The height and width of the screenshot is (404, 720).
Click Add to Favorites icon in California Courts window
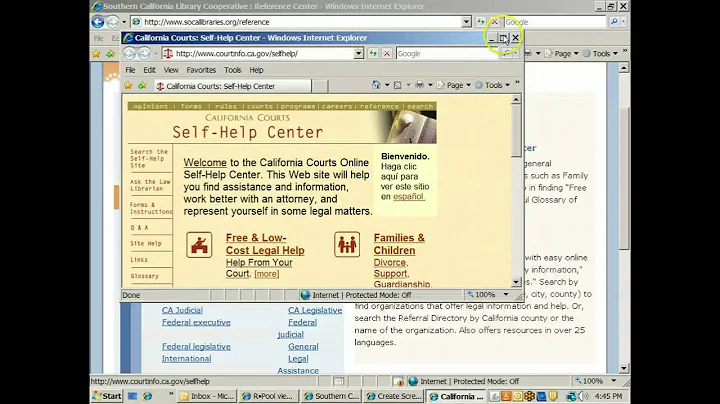point(142,86)
